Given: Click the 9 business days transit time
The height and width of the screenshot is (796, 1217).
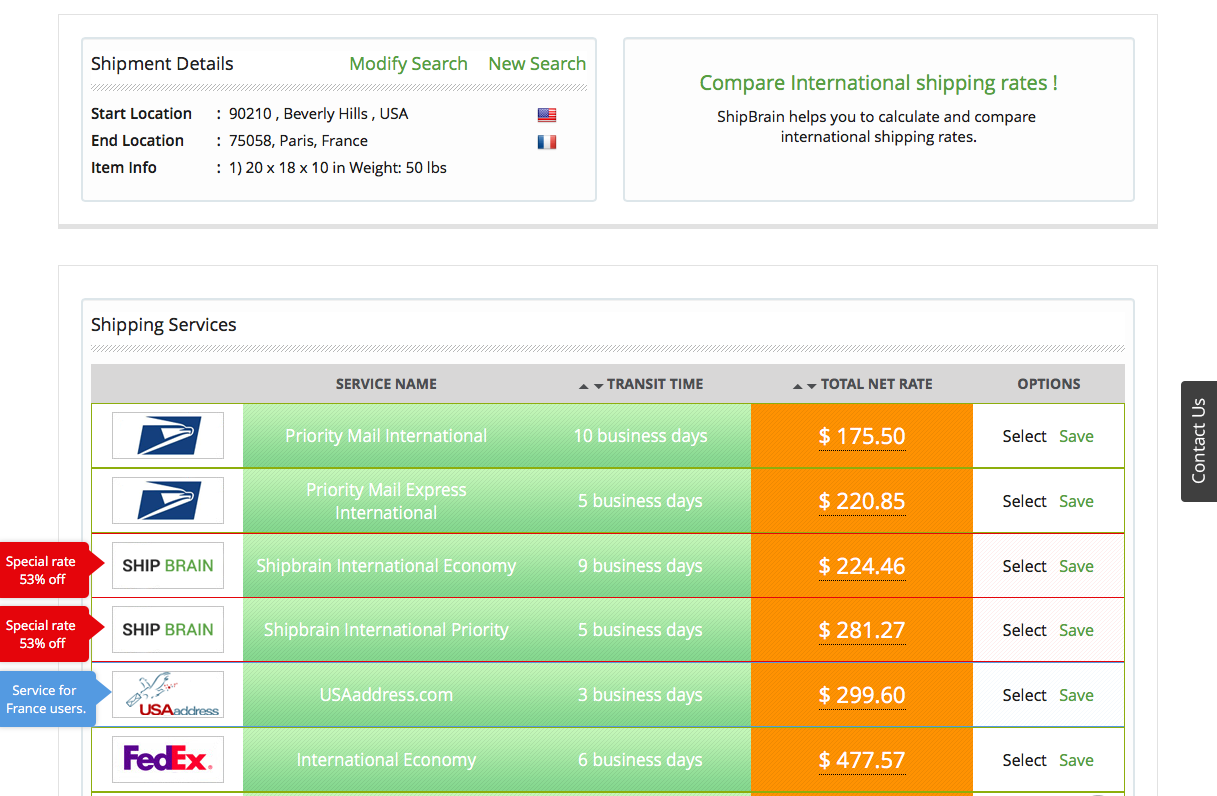Looking at the screenshot, I should [x=640, y=566].
